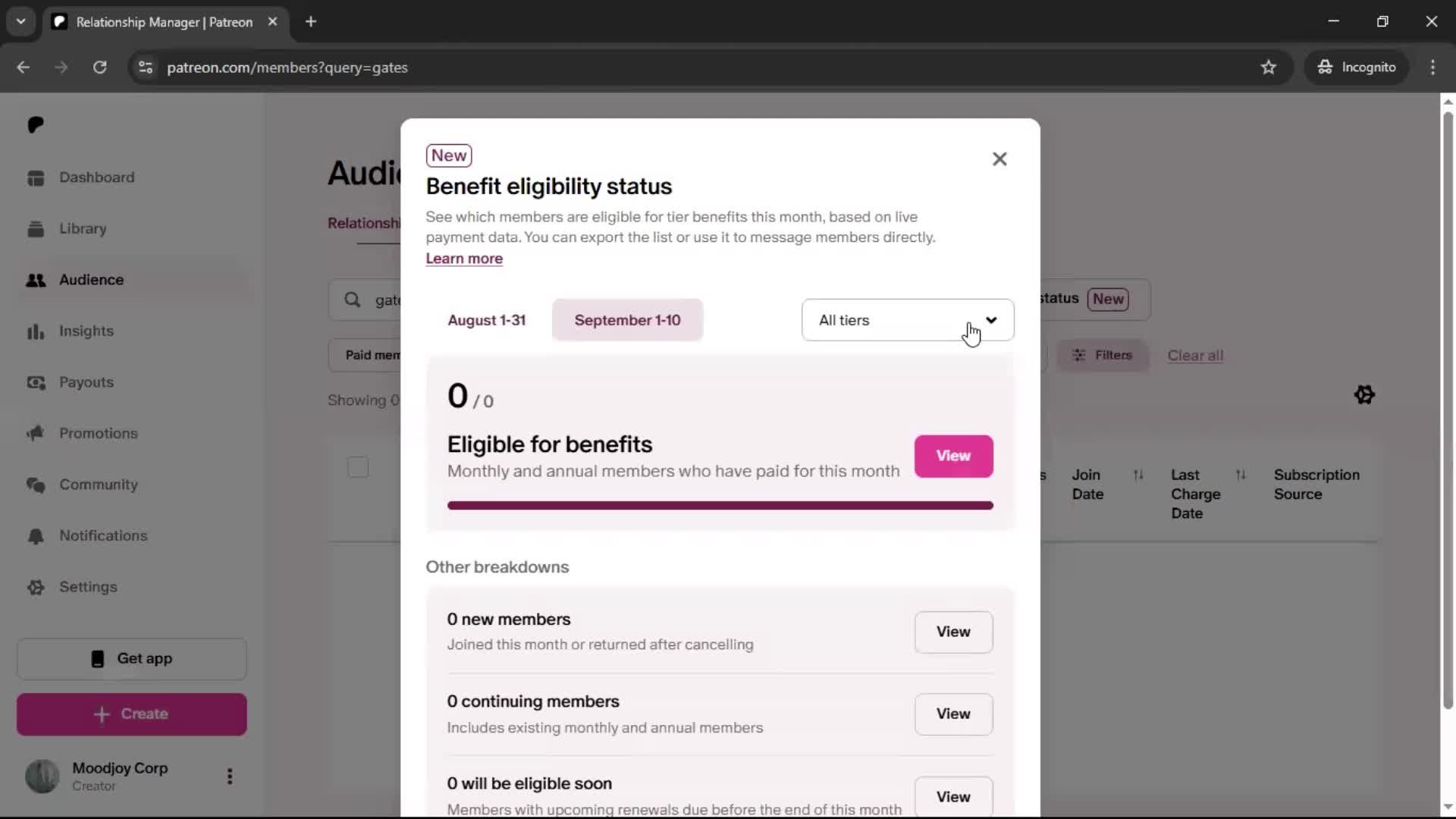Click the table settings gear icon

click(x=1364, y=395)
